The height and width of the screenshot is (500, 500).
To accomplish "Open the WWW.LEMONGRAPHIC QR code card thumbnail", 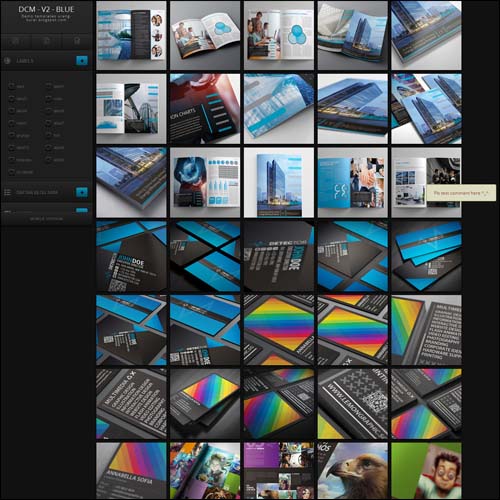I will tap(353, 404).
